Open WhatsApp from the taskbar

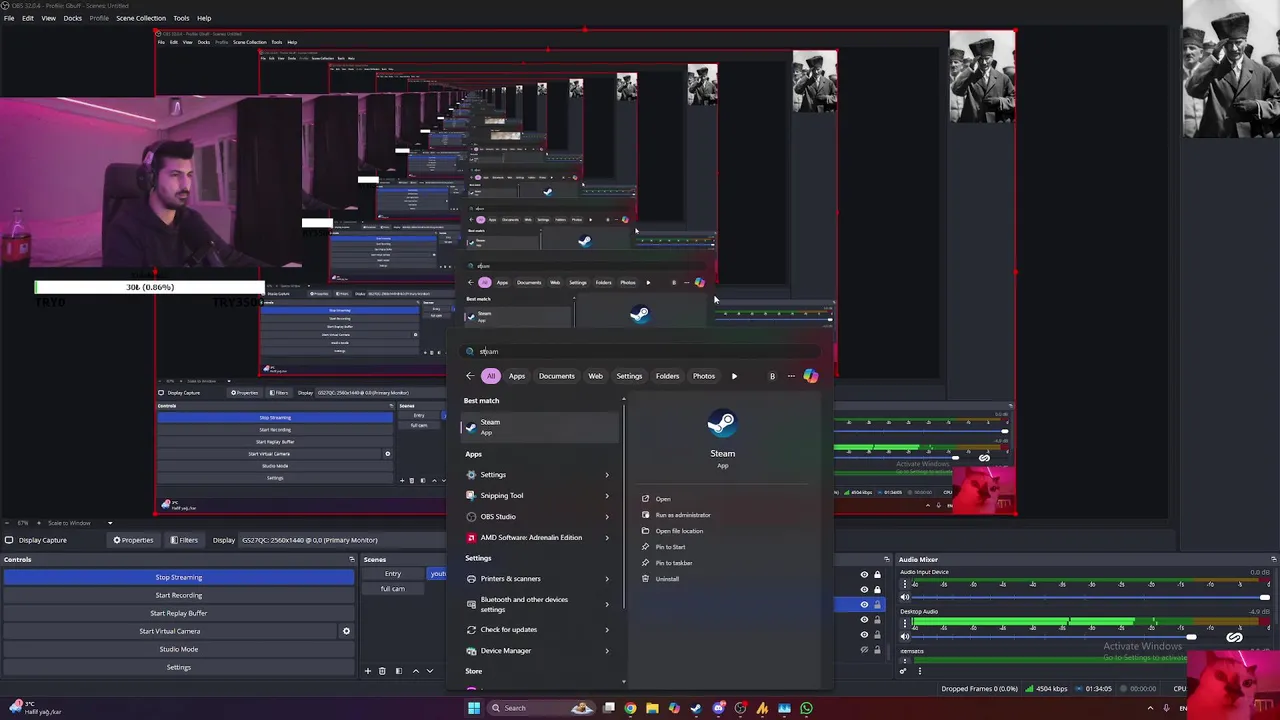[806, 708]
